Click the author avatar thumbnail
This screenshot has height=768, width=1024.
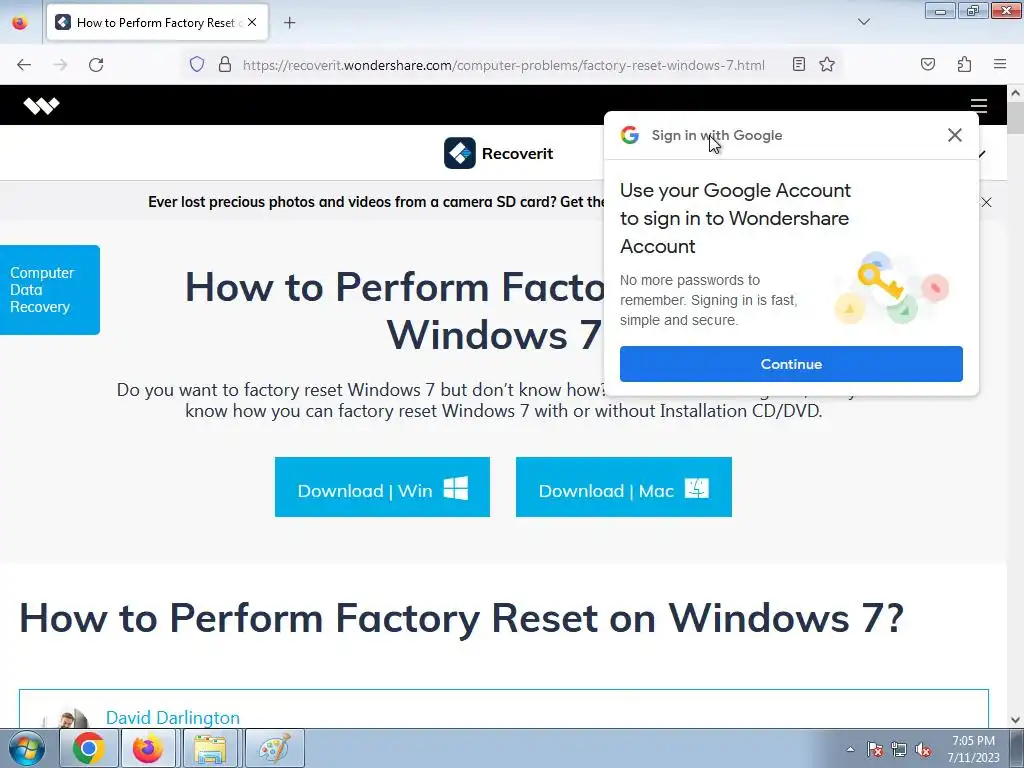click(65, 718)
